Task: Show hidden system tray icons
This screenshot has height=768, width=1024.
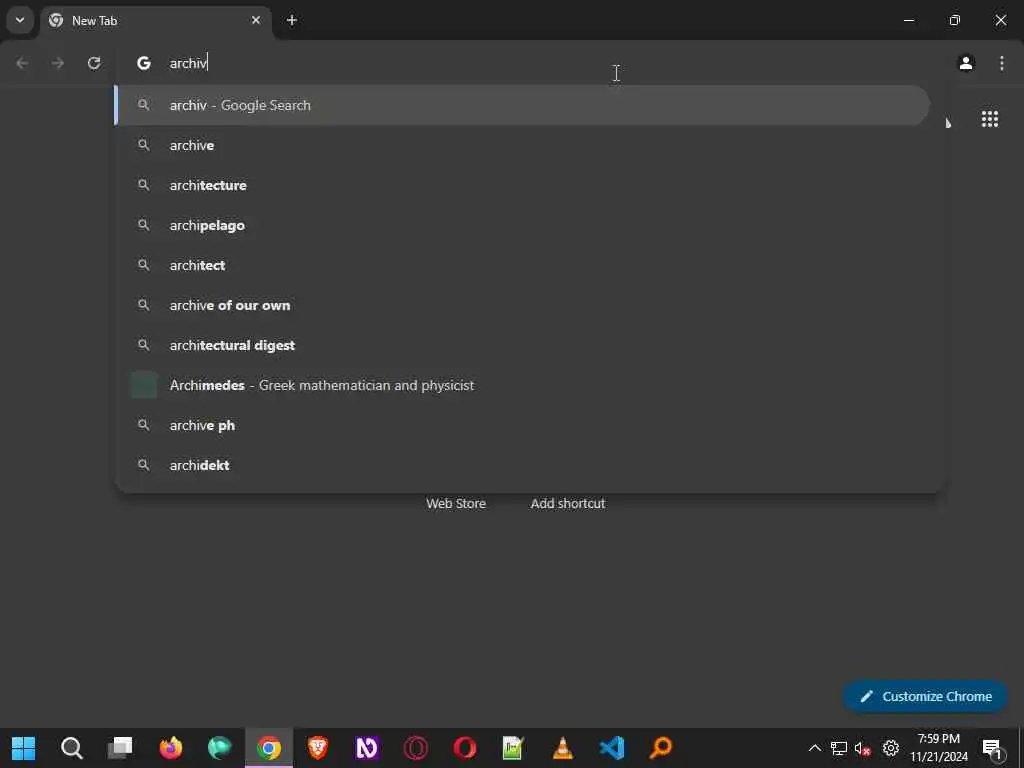Action: tap(814, 748)
